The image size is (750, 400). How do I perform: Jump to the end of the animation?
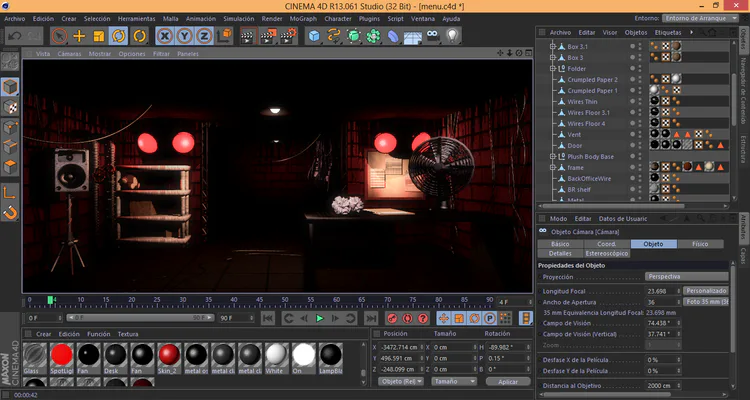369,318
